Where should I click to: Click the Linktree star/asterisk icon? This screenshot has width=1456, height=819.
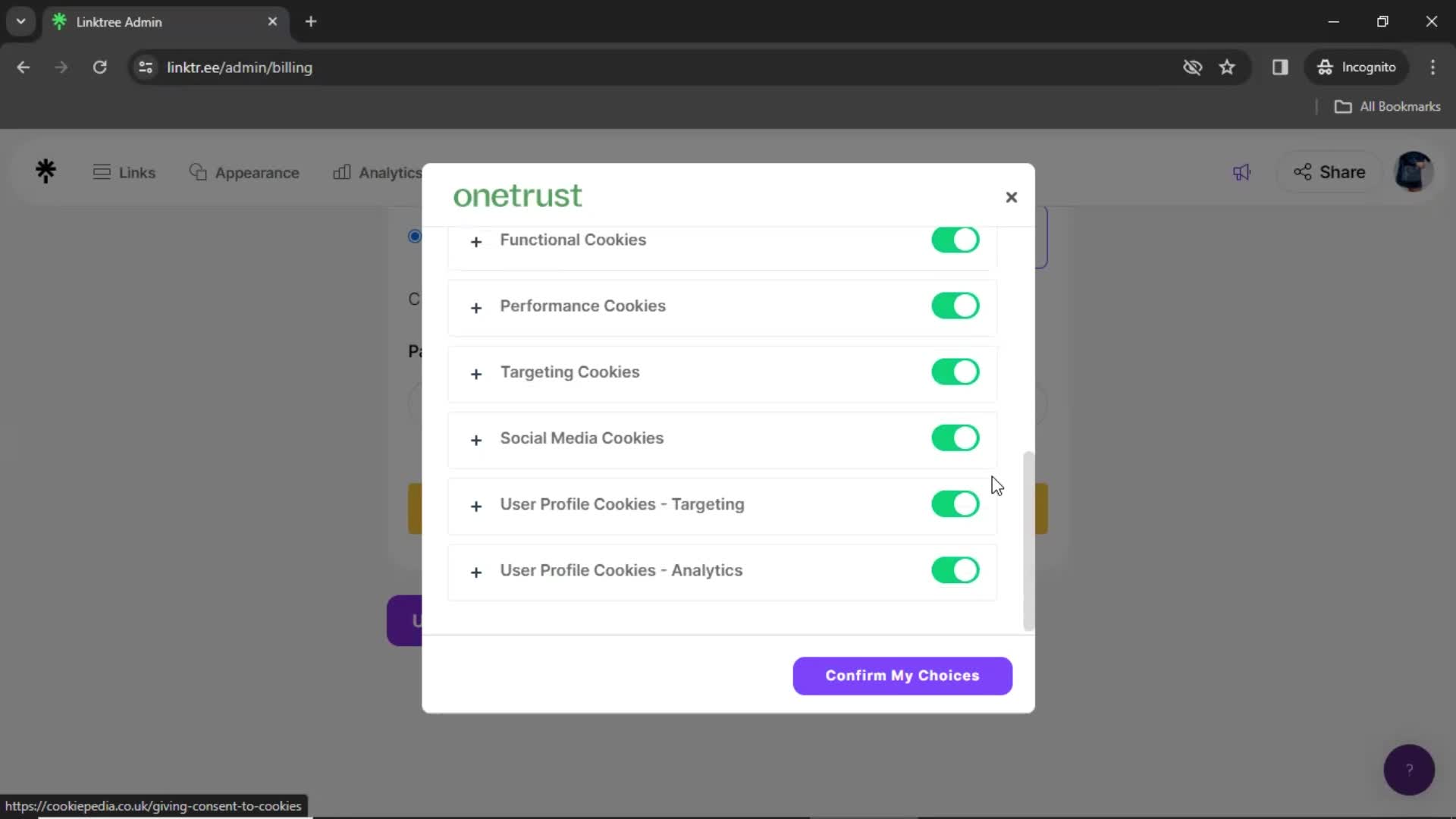tap(46, 172)
